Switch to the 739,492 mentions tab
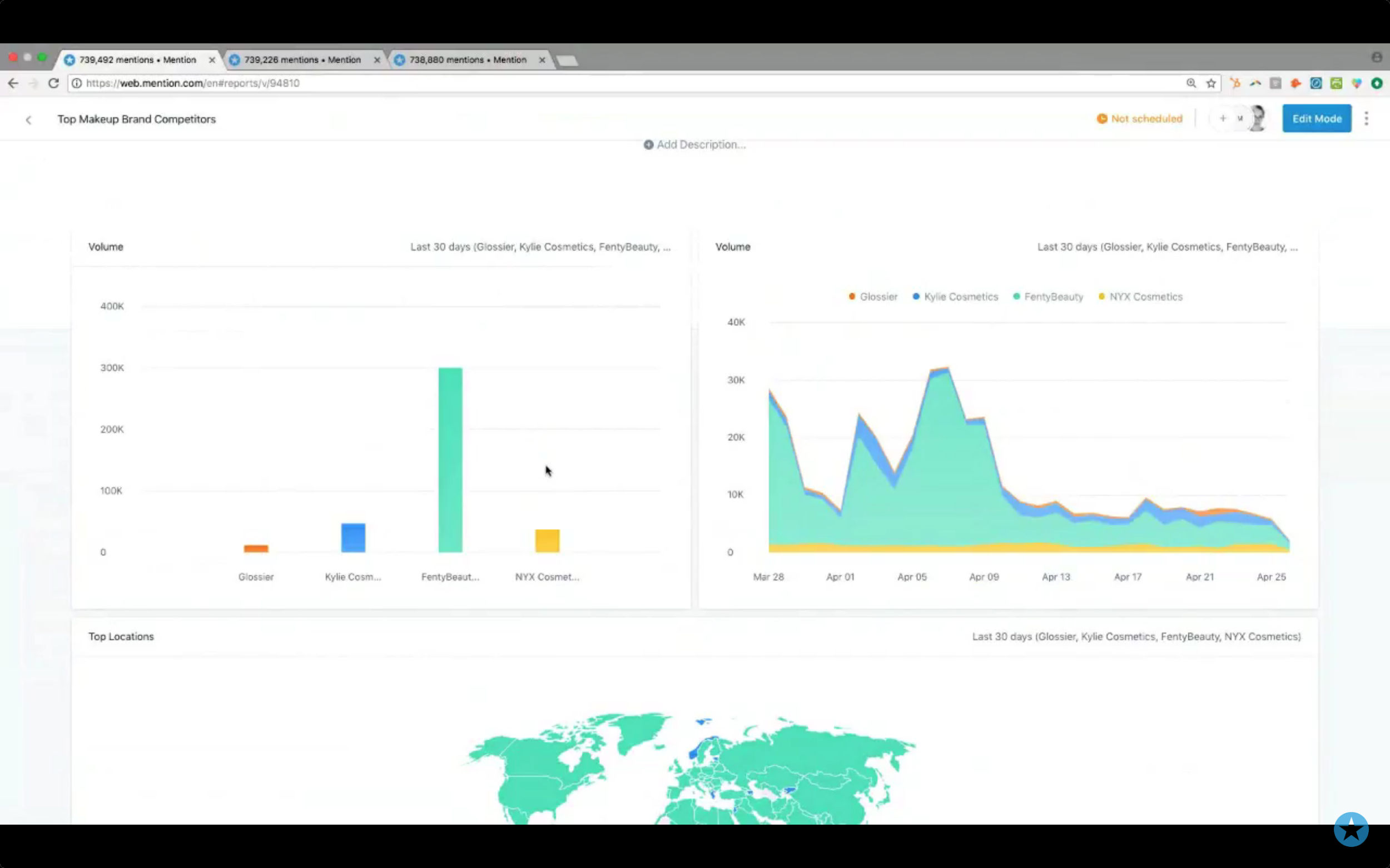The width and height of the screenshot is (1390, 868). (138, 59)
